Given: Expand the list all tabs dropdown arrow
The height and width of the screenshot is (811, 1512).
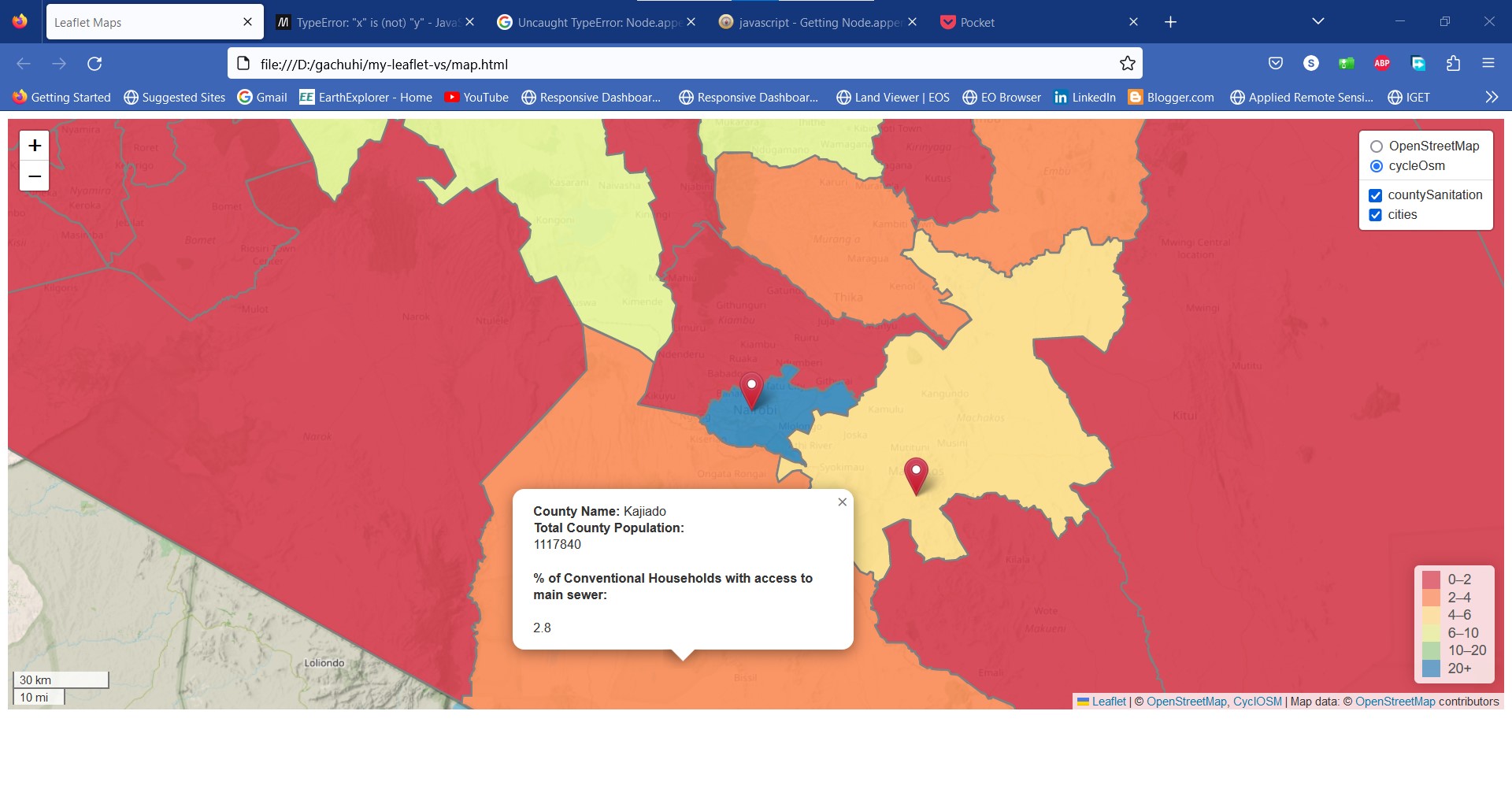Looking at the screenshot, I should (1318, 22).
